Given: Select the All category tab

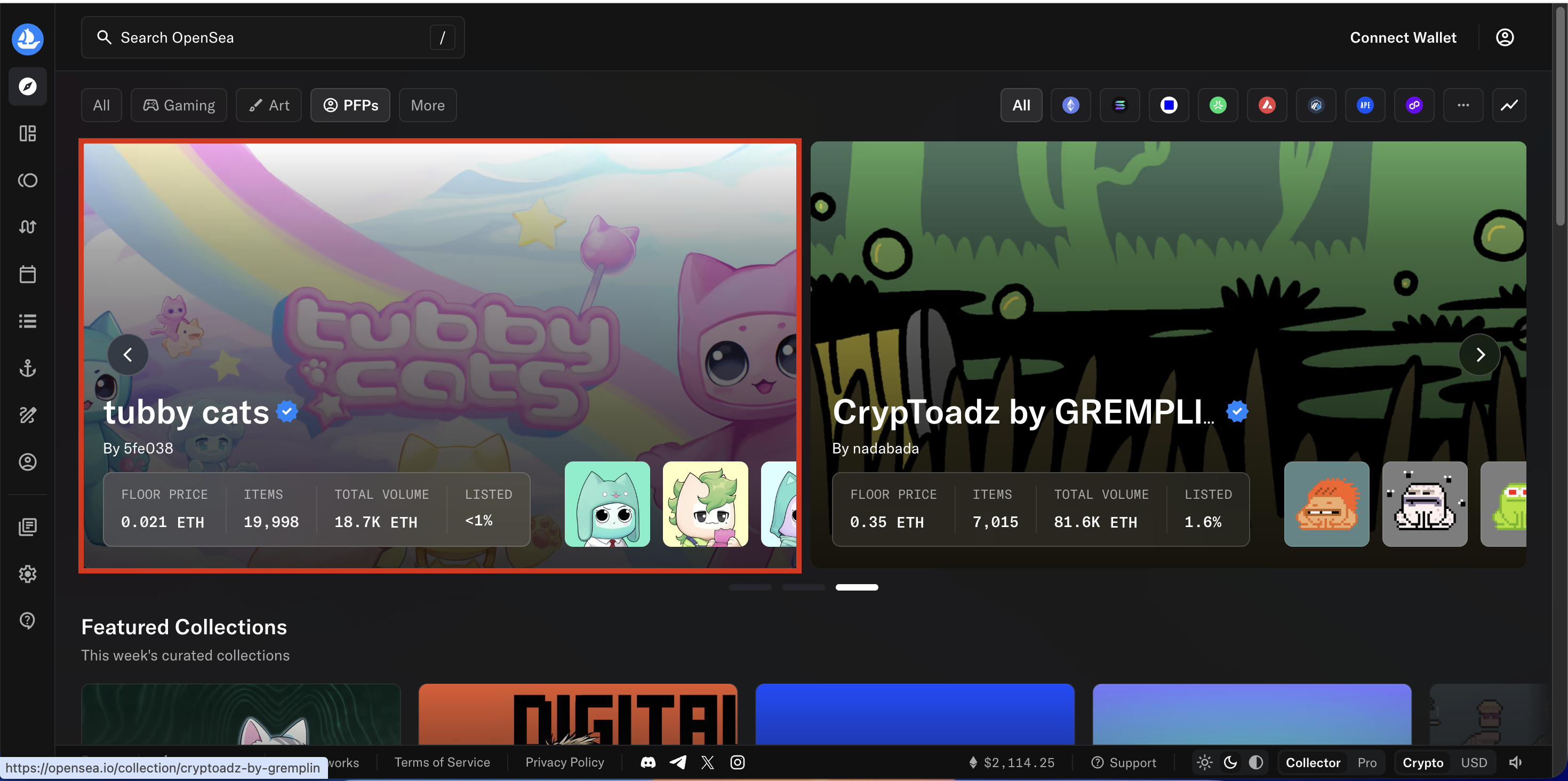Looking at the screenshot, I should pyautogui.click(x=101, y=105).
